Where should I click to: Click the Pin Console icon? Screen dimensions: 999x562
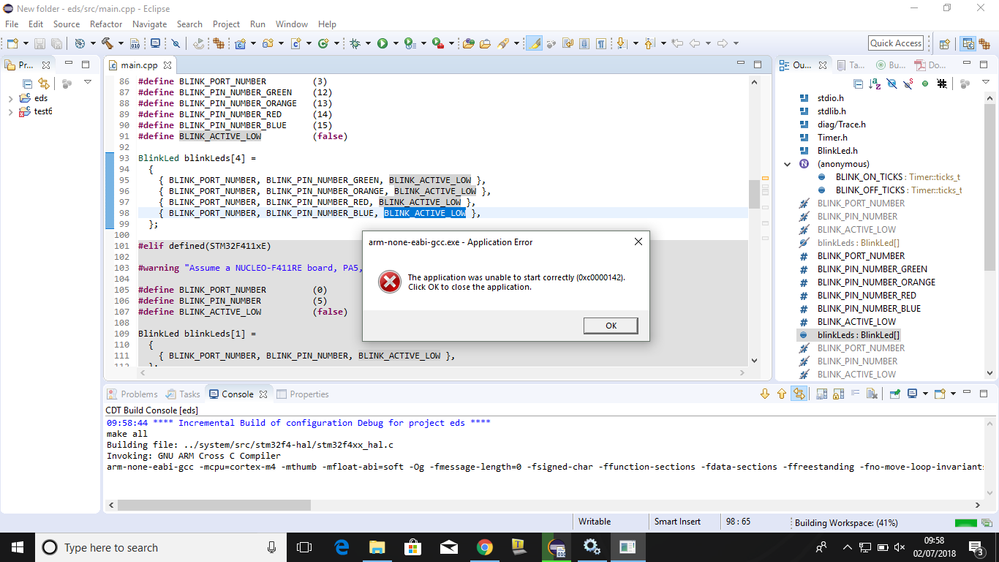click(x=895, y=394)
